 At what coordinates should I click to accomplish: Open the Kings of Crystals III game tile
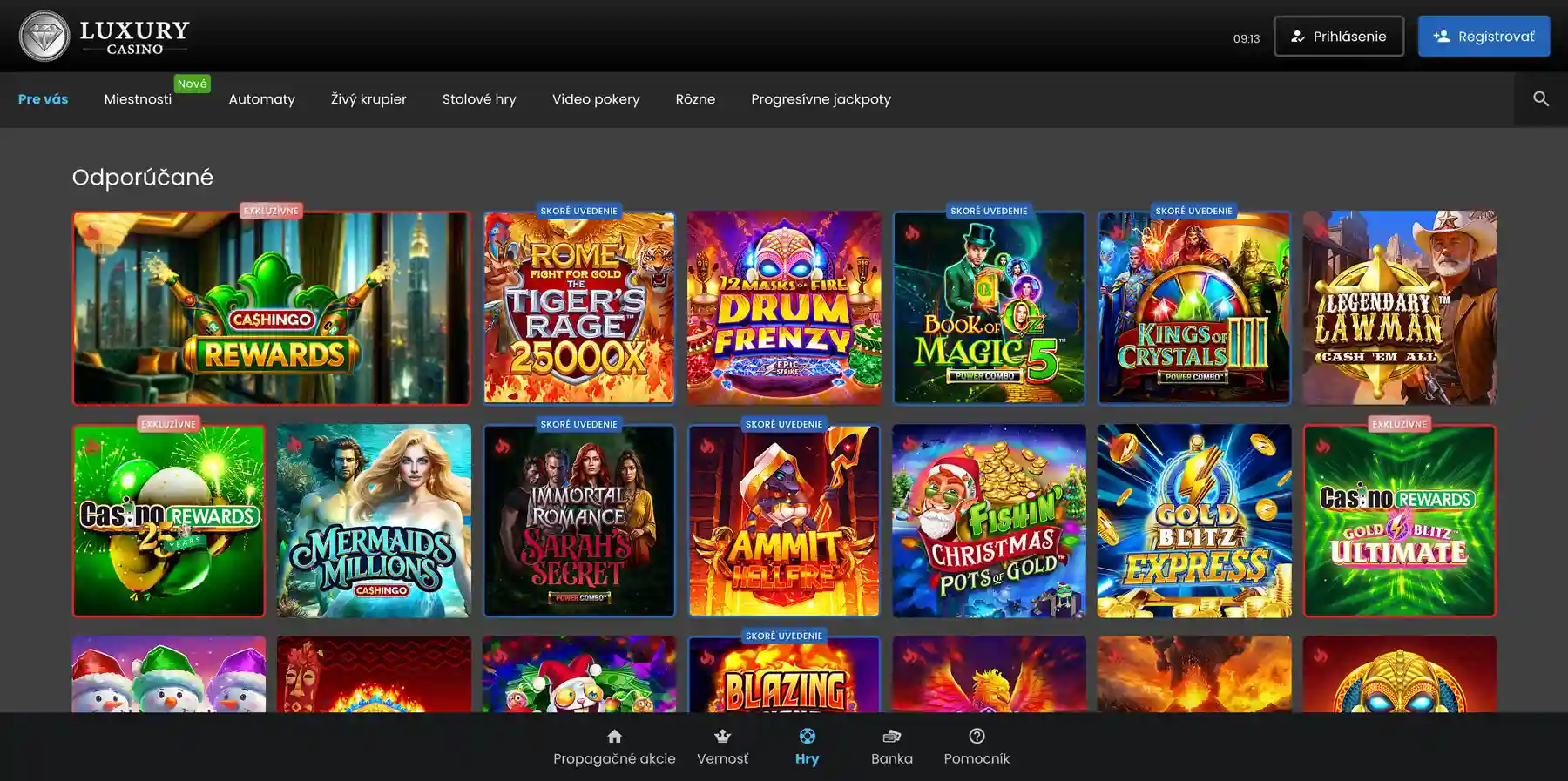[1194, 308]
